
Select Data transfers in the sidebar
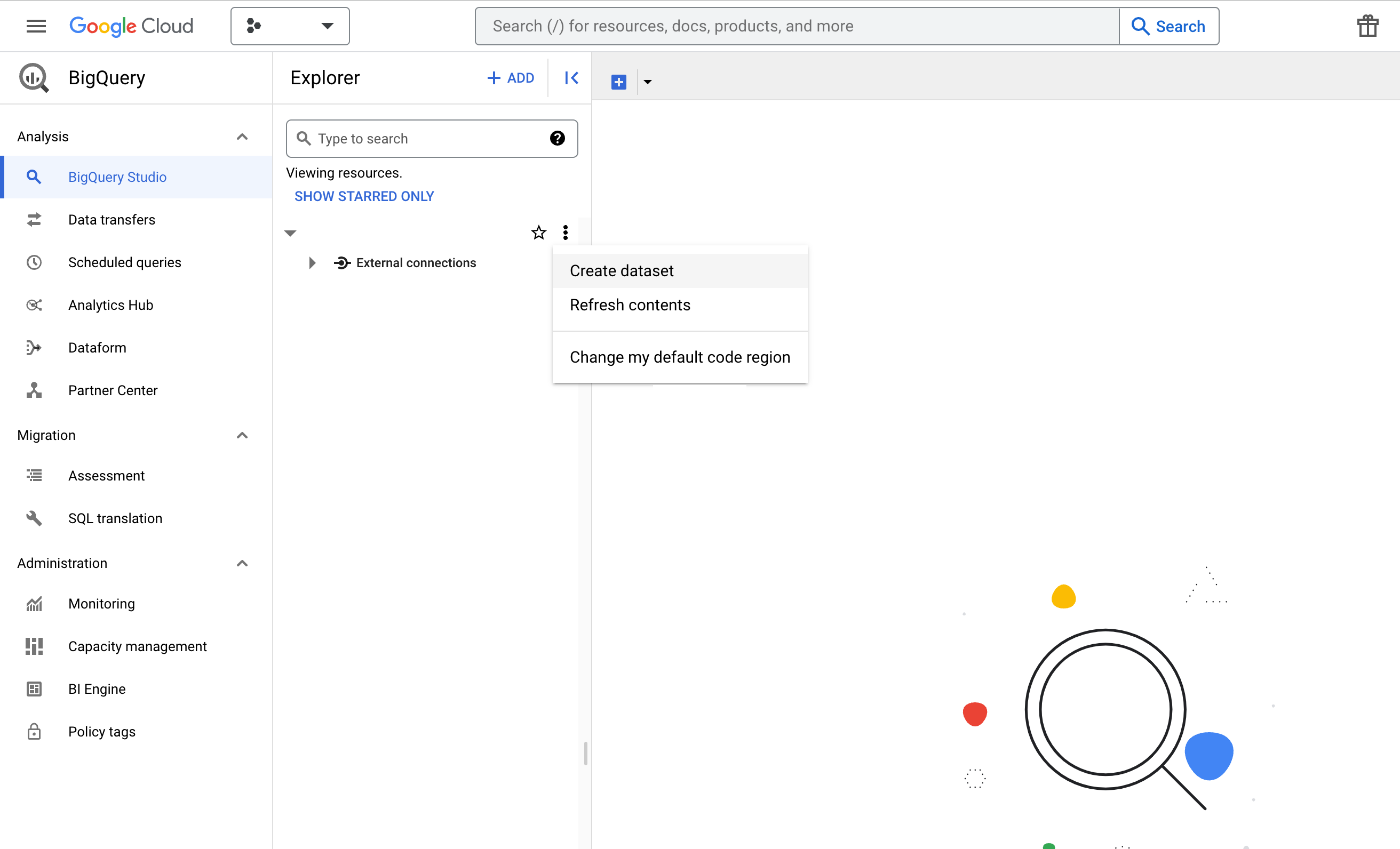(112, 219)
